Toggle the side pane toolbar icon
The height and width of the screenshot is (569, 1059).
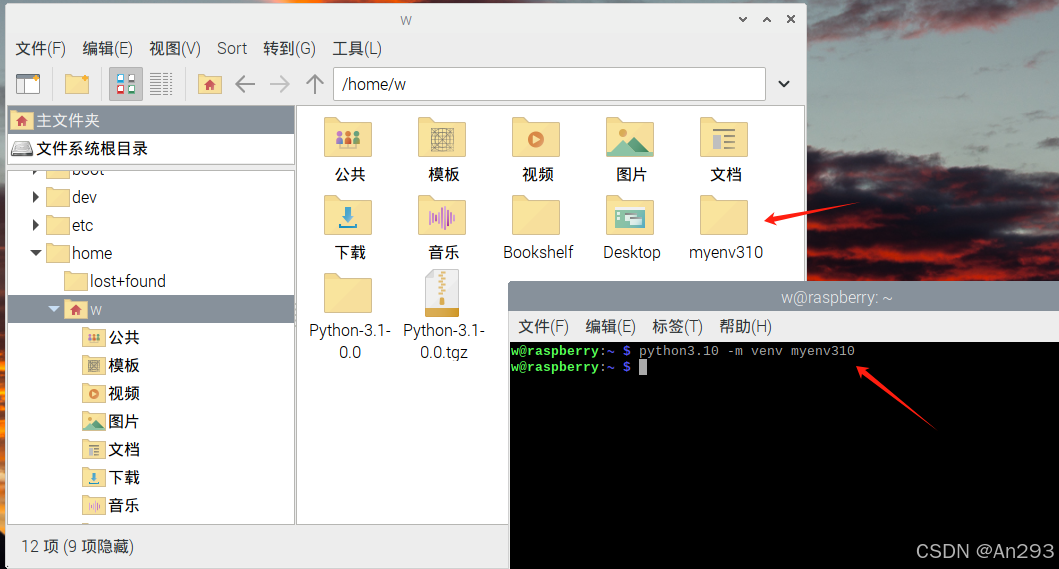tap(28, 84)
